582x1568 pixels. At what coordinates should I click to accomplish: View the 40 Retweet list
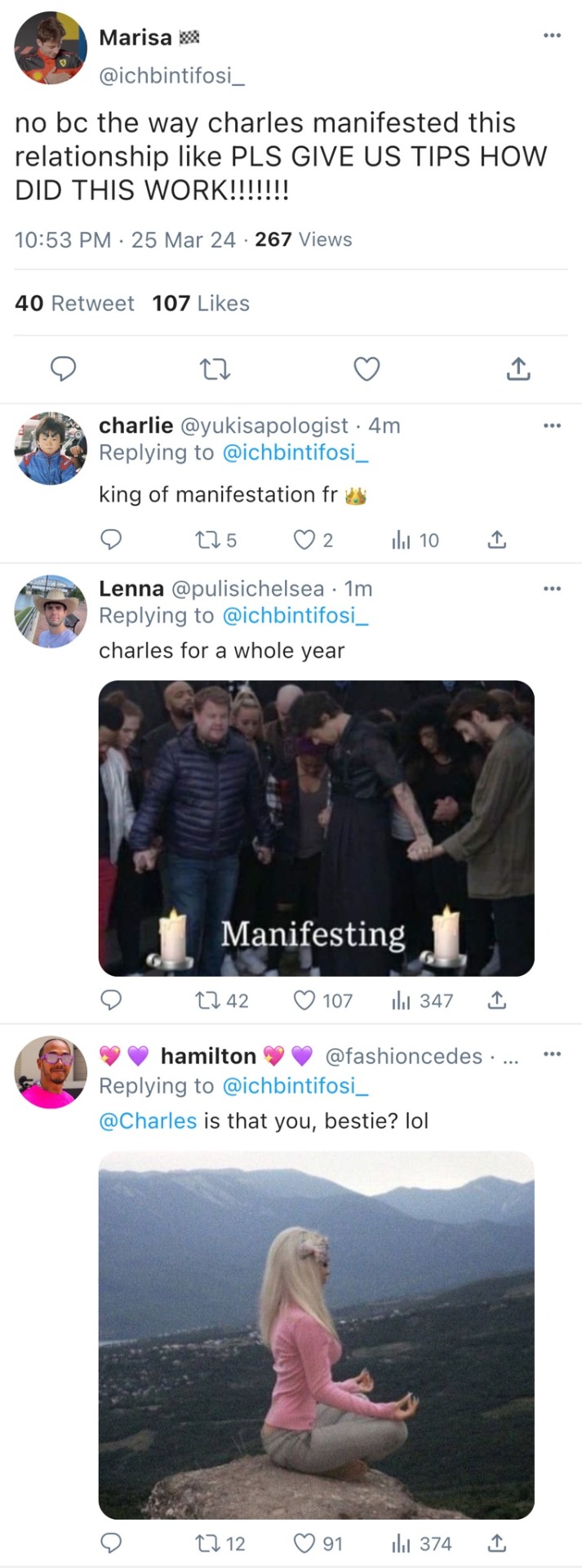point(74,303)
